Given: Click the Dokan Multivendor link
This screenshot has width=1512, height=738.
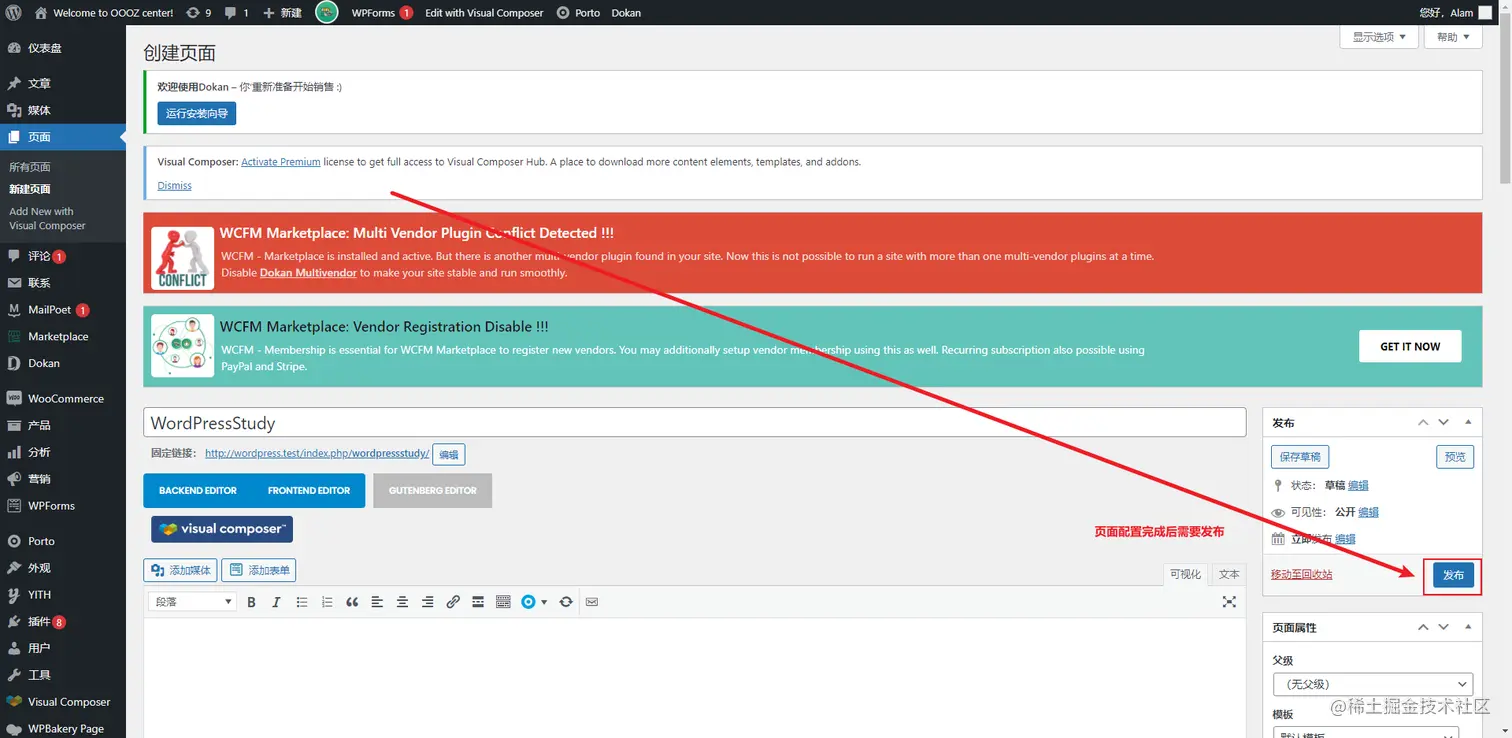Looking at the screenshot, I should [308, 272].
